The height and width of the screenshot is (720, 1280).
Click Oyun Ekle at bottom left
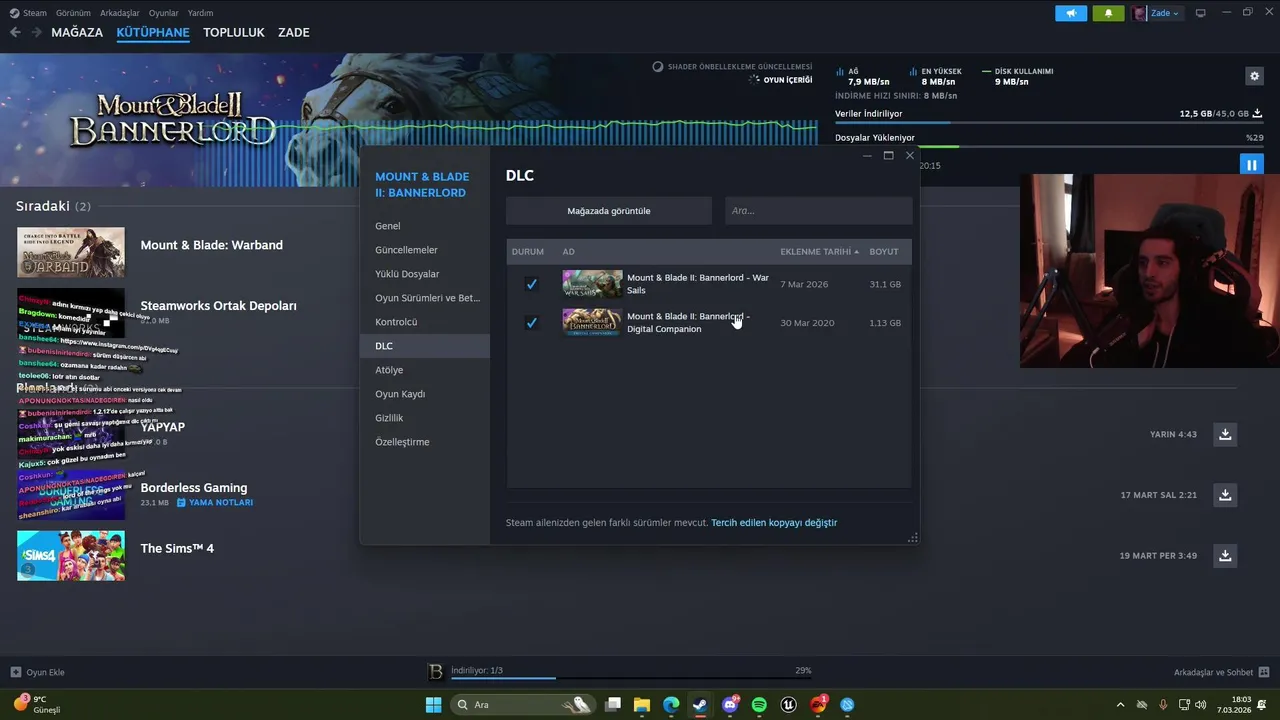tap(37, 672)
